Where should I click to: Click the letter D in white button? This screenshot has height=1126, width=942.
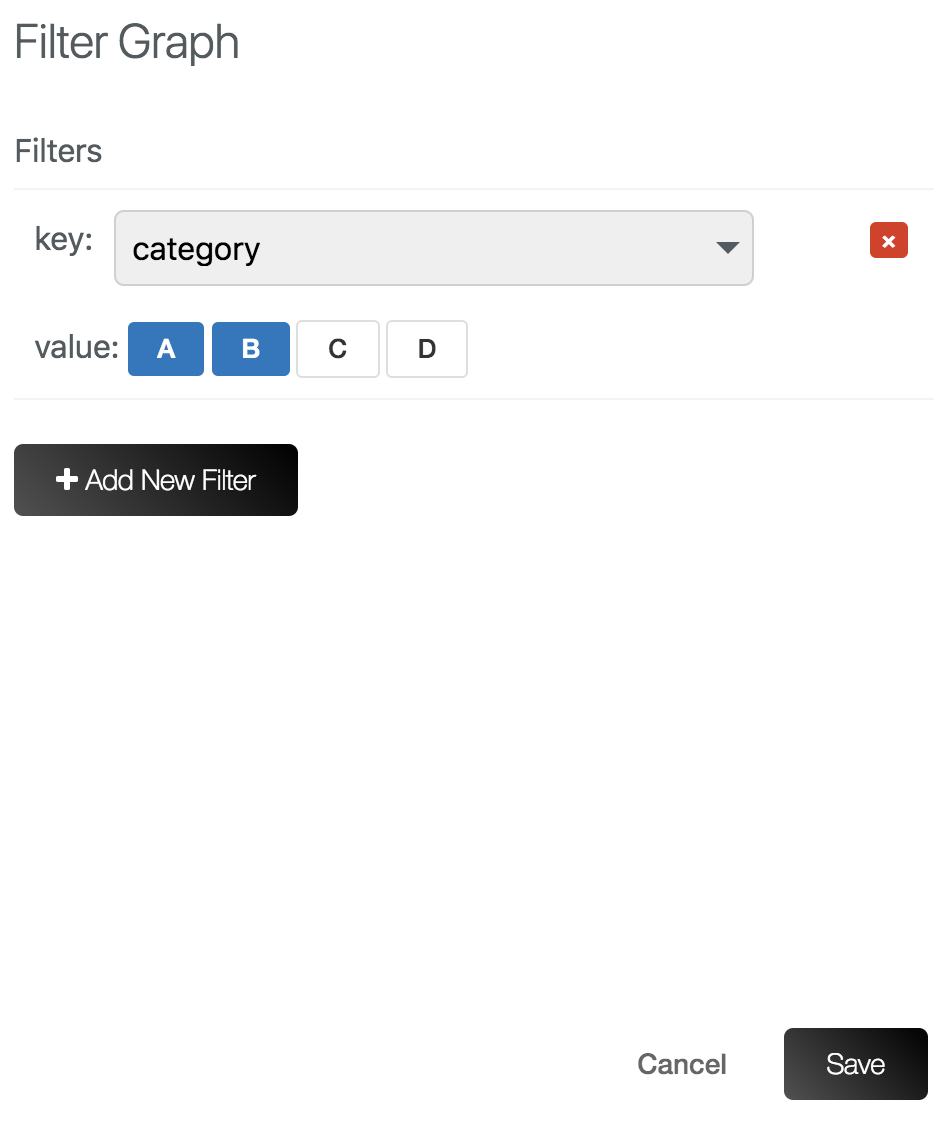pos(427,349)
